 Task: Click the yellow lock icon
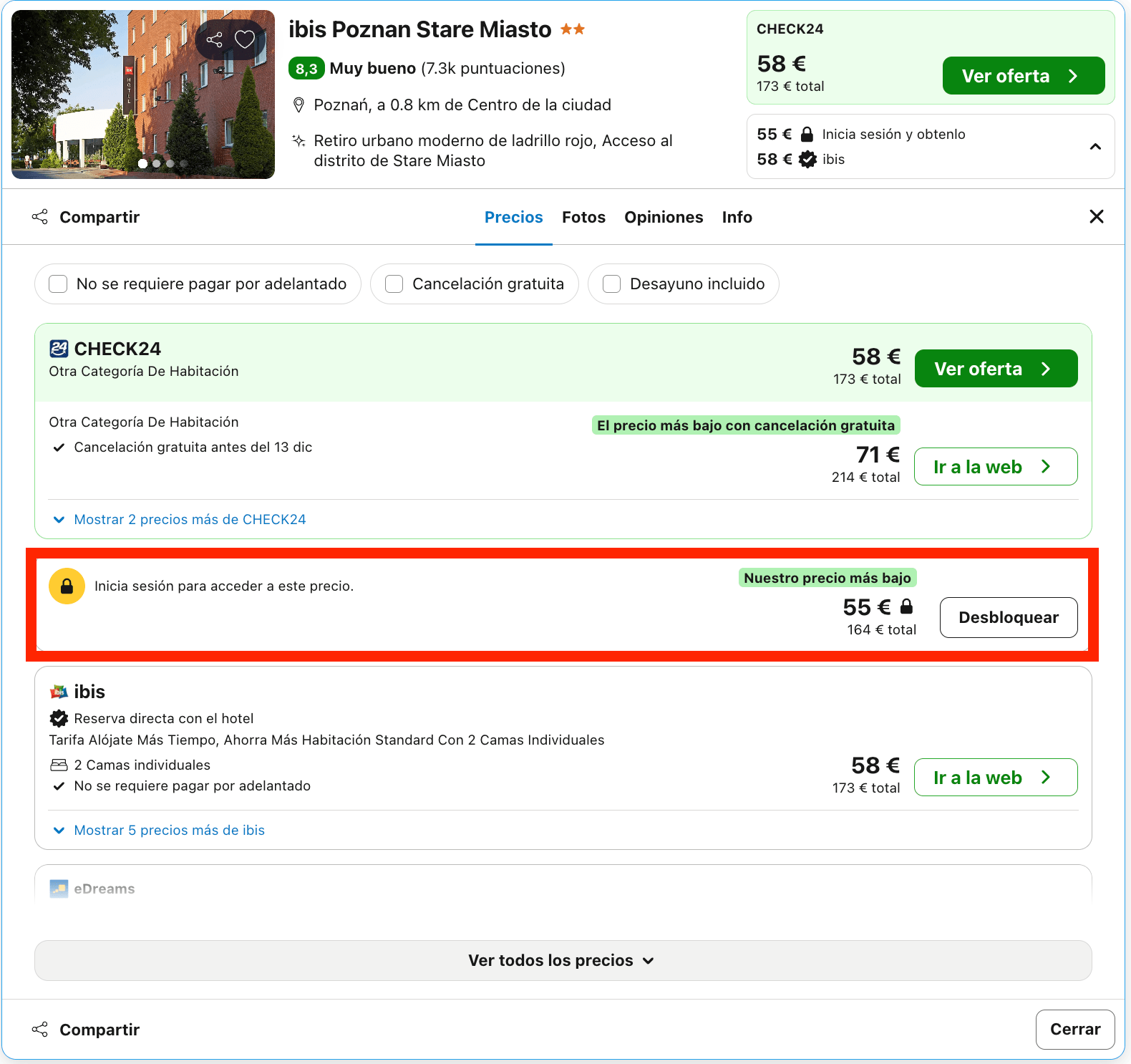[67, 586]
